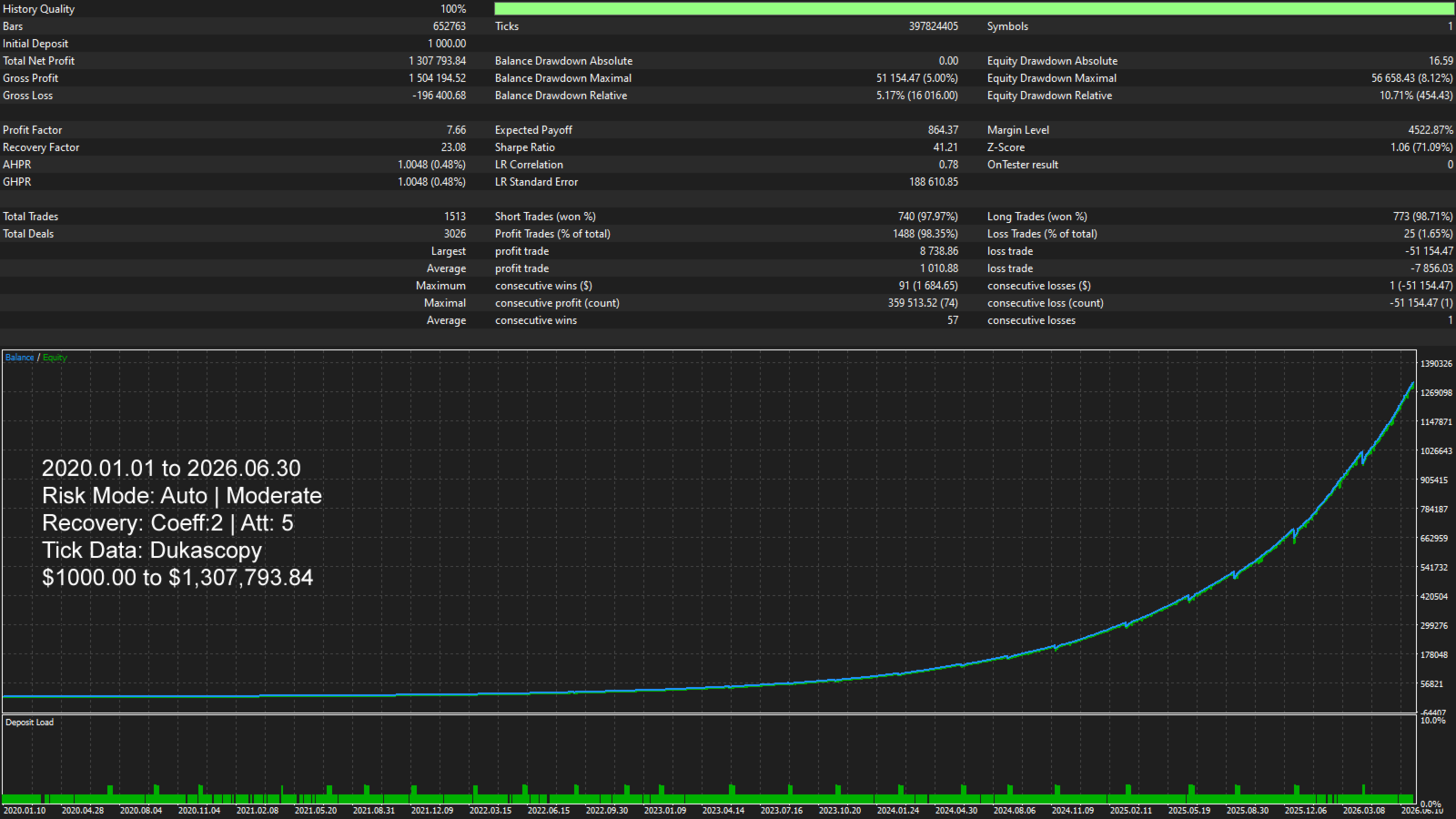Click the AHPR label
1456x819 pixels.
point(16,165)
